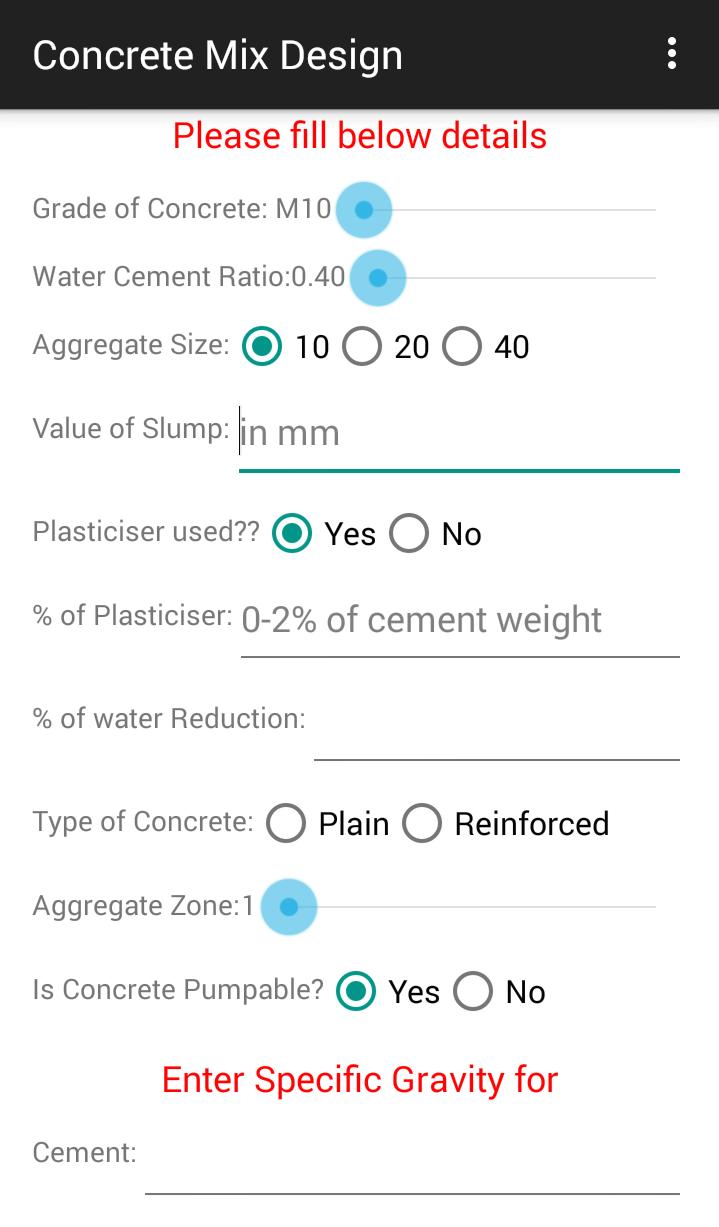
Task: Mark concrete as not pumpable with No
Action: [472, 992]
